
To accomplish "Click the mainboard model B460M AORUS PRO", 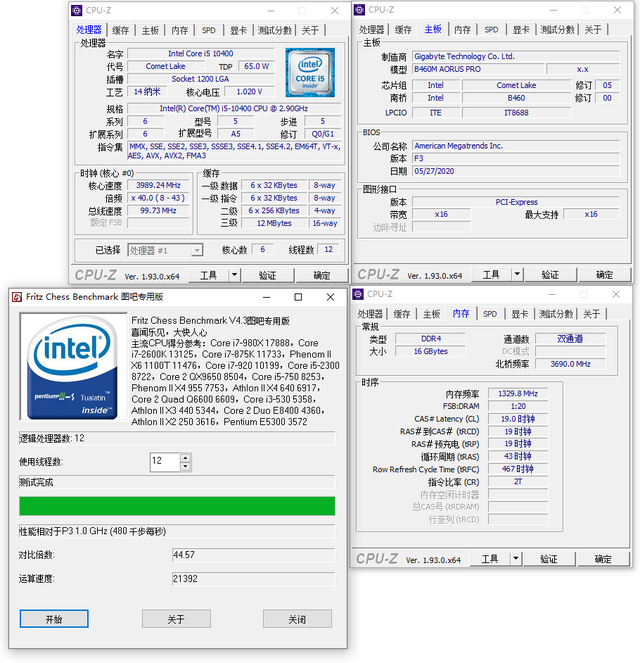I will pos(478,69).
